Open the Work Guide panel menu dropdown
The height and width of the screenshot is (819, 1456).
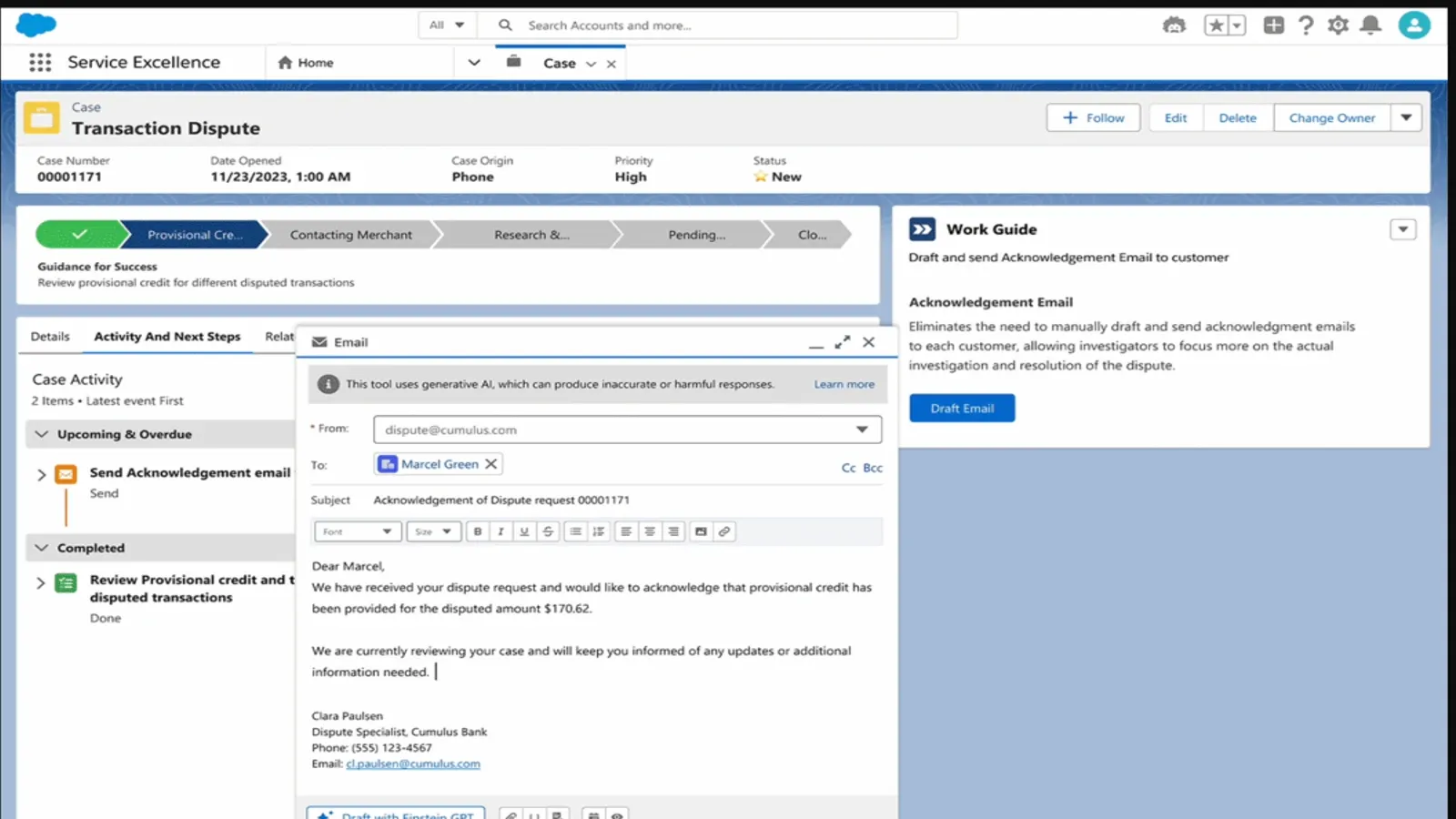pyautogui.click(x=1402, y=229)
